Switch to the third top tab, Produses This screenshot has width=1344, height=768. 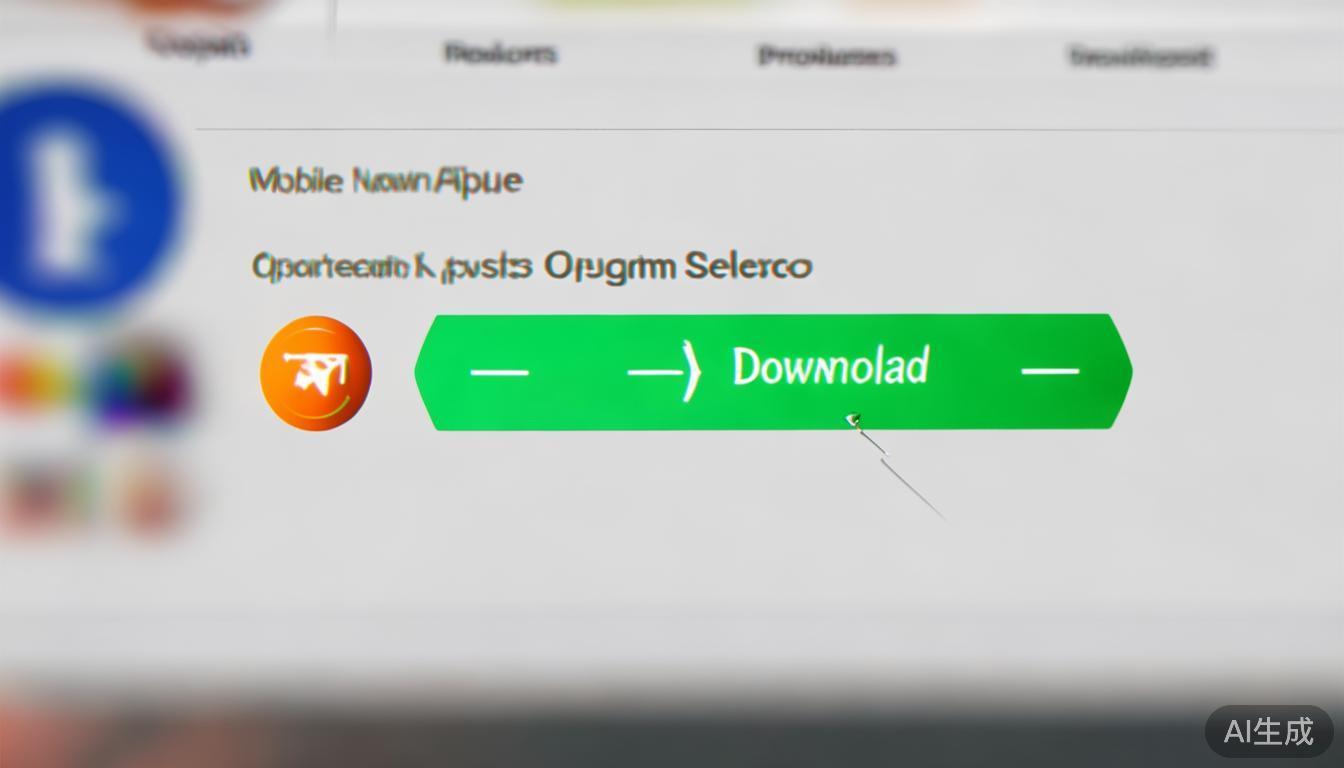tap(826, 56)
